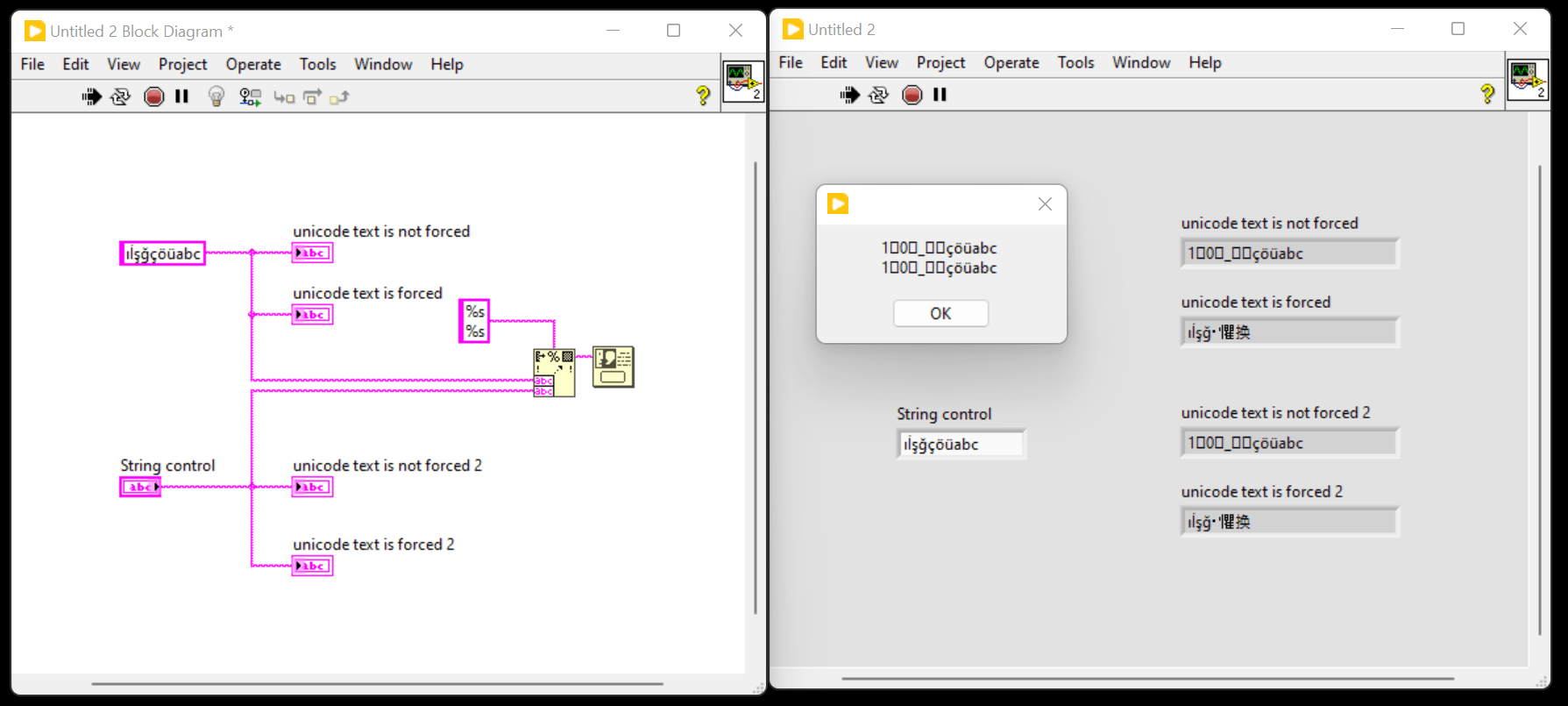Open Window menu in Block Diagram window
The width and height of the screenshot is (1568, 706).
[x=383, y=64]
